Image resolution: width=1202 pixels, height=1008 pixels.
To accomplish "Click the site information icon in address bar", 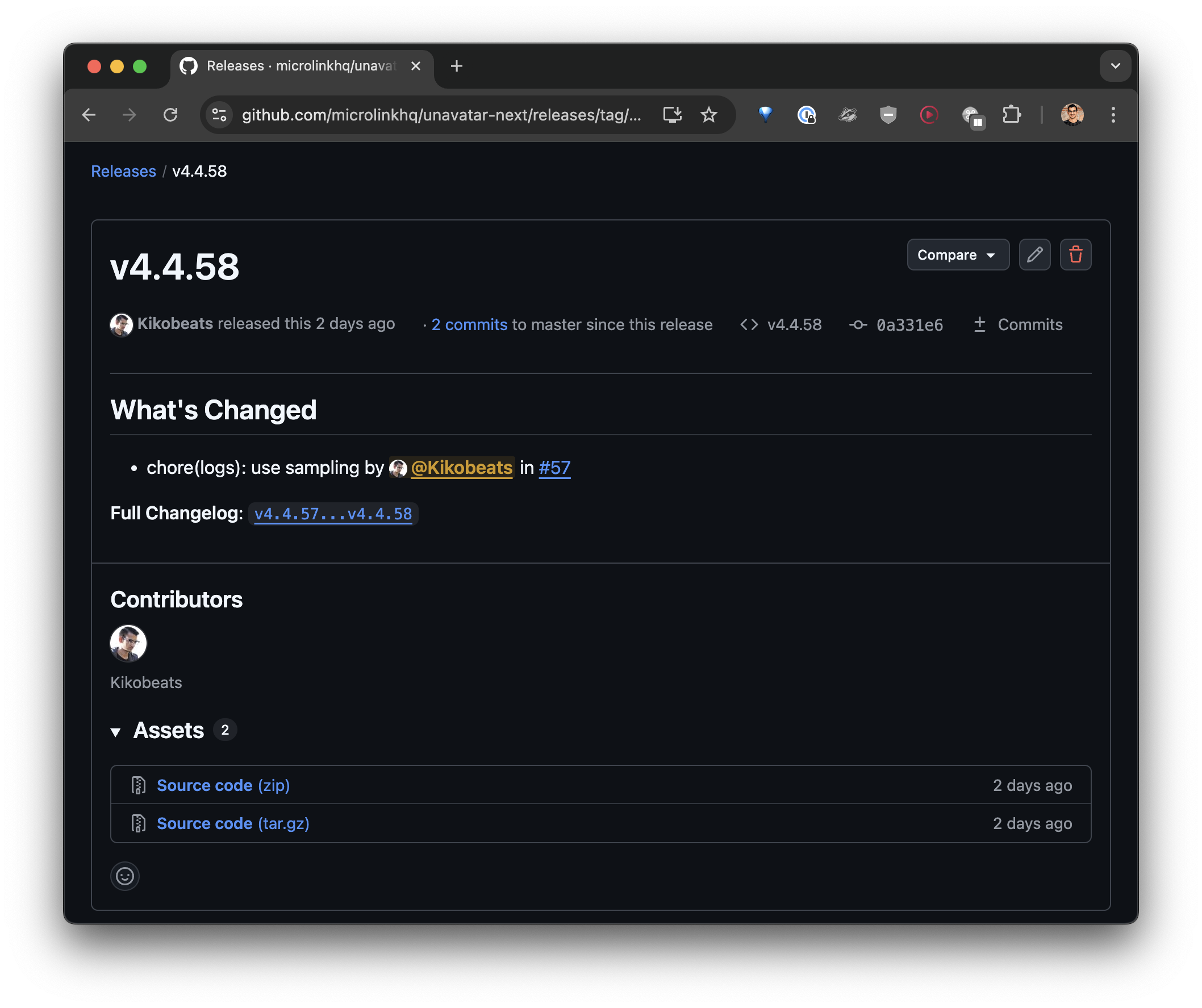I will (219, 115).
